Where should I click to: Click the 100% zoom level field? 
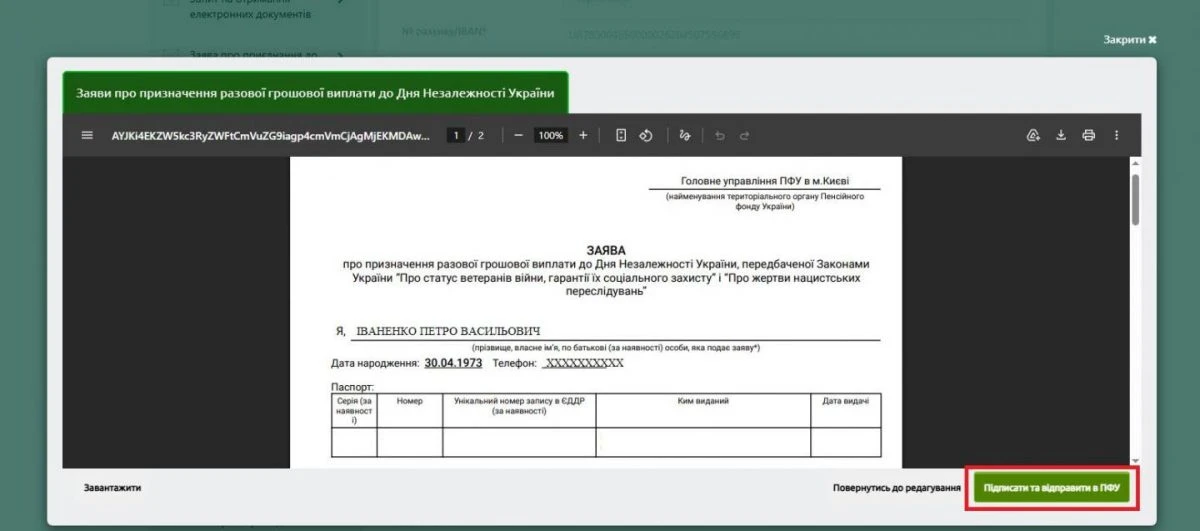(551, 135)
